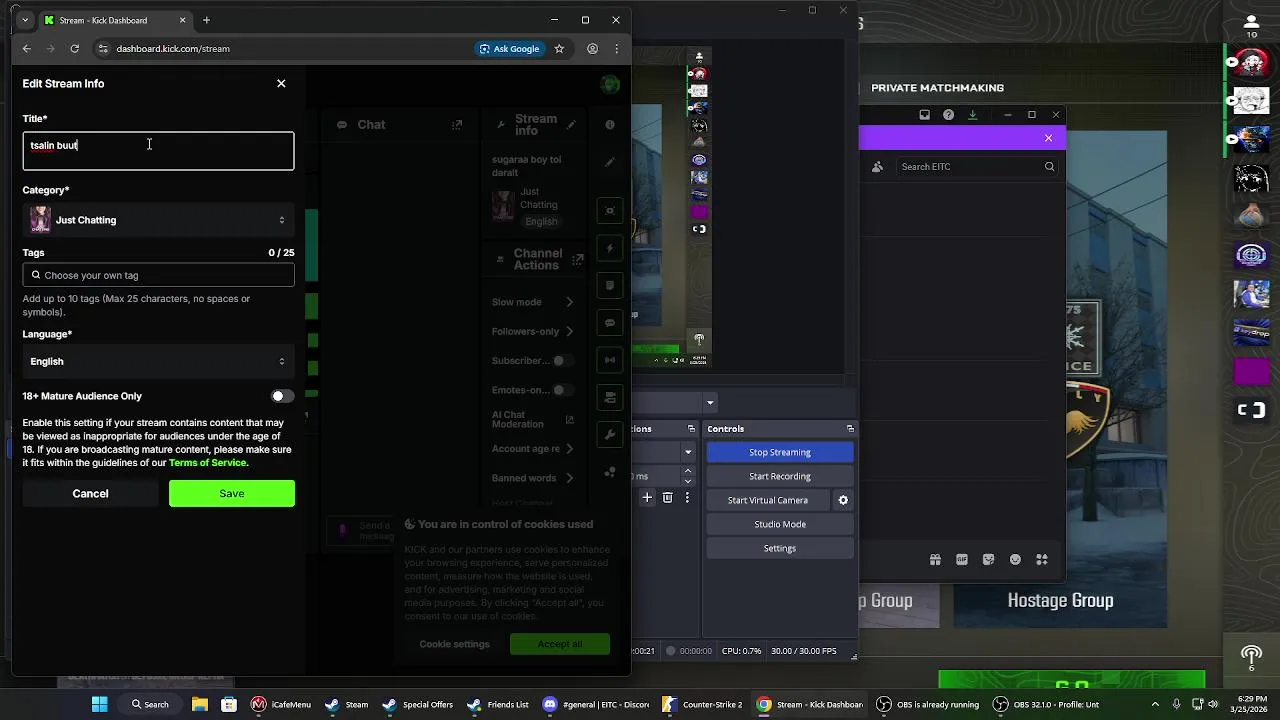This screenshot has width=1280, height=720.
Task: Bookmark this page with star icon
Action: click(x=559, y=48)
